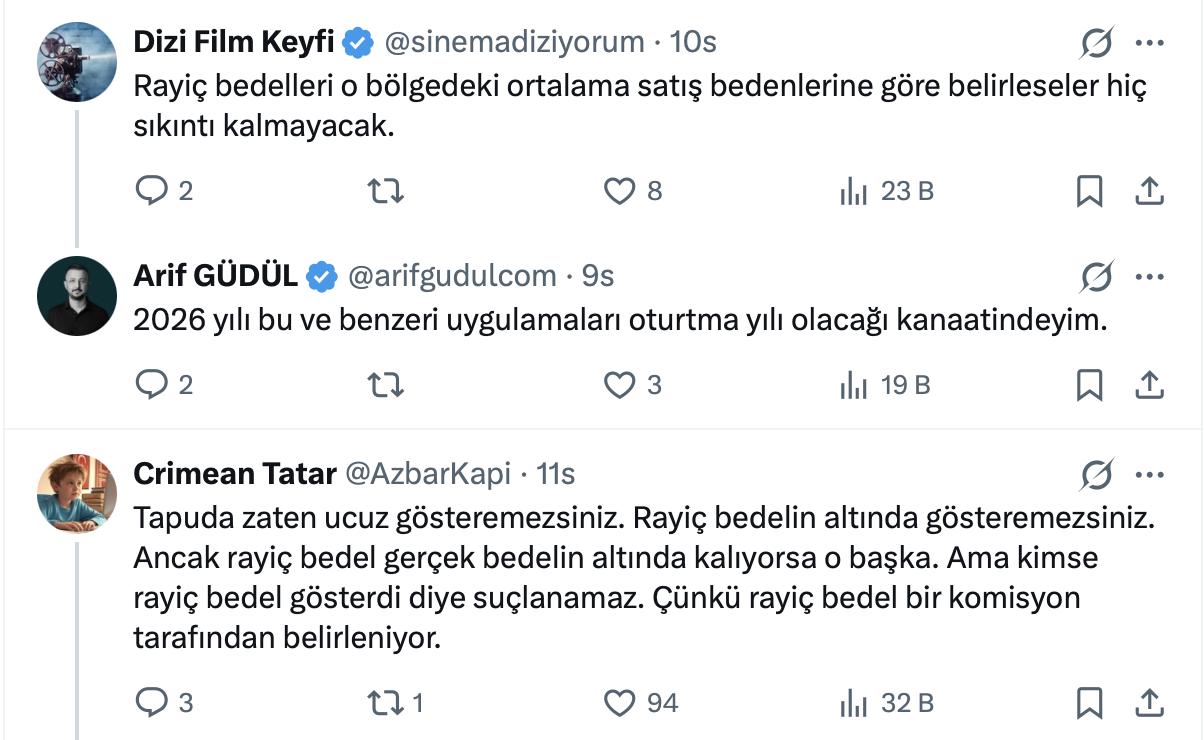Image resolution: width=1204 pixels, height=740 pixels.
Task: Bookmark Arif GÜDÜL's tweet
Action: tap(1089, 384)
